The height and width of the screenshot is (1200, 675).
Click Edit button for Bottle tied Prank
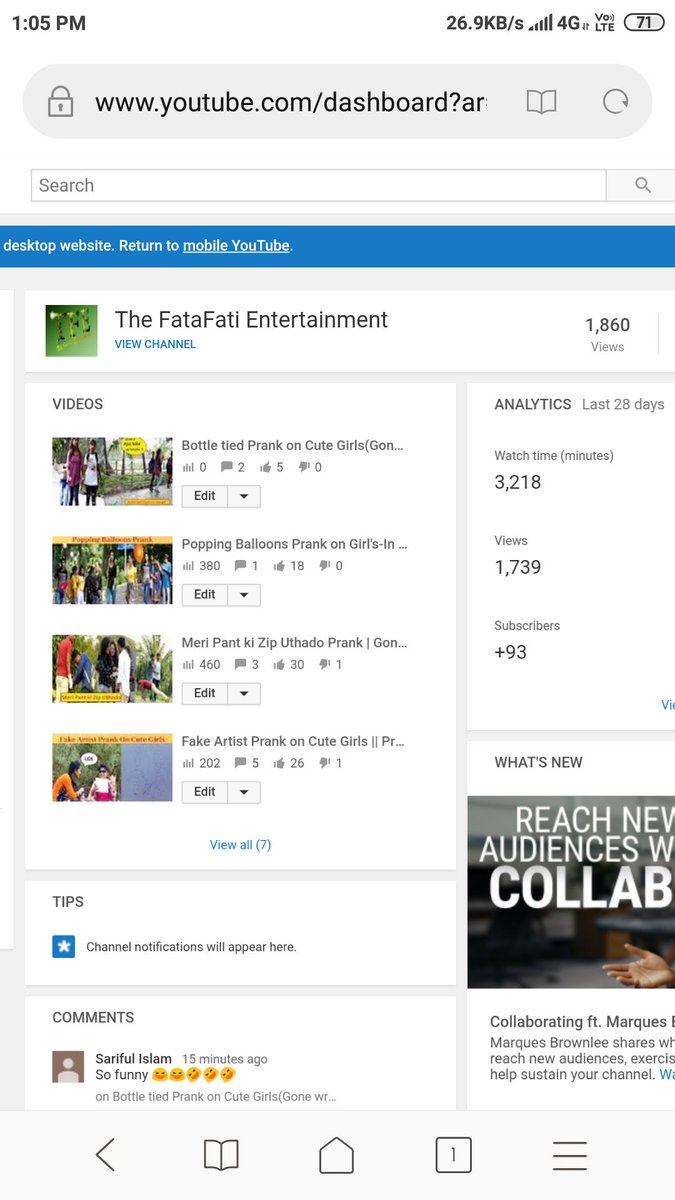(205, 496)
